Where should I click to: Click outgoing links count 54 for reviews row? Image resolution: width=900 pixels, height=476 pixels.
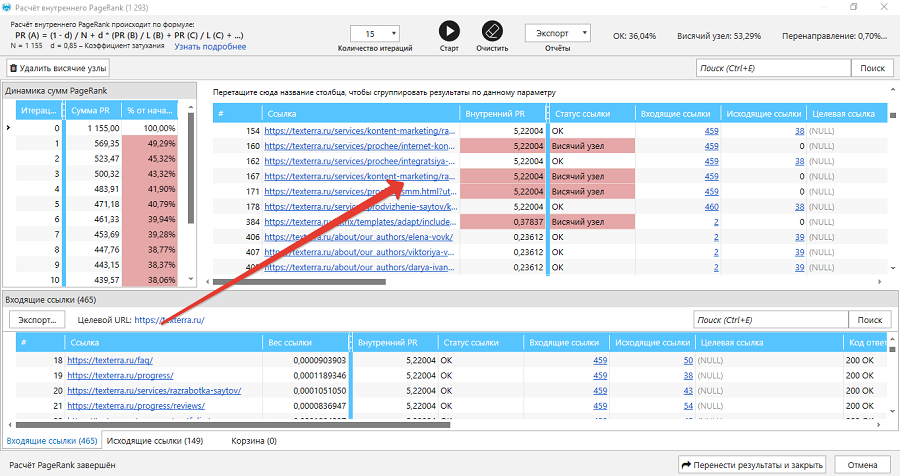[x=688, y=406]
